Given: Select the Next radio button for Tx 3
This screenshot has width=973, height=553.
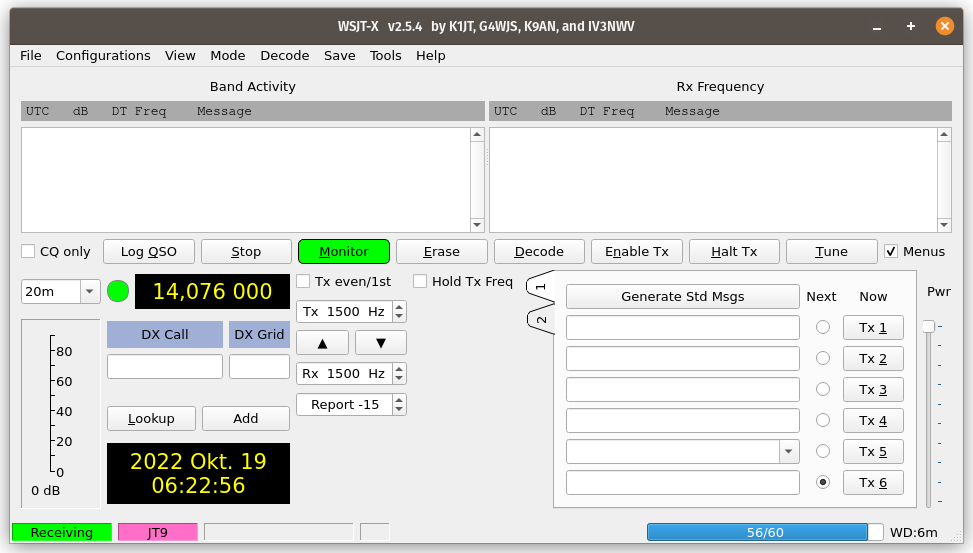Looking at the screenshot, I should point(823,389).
